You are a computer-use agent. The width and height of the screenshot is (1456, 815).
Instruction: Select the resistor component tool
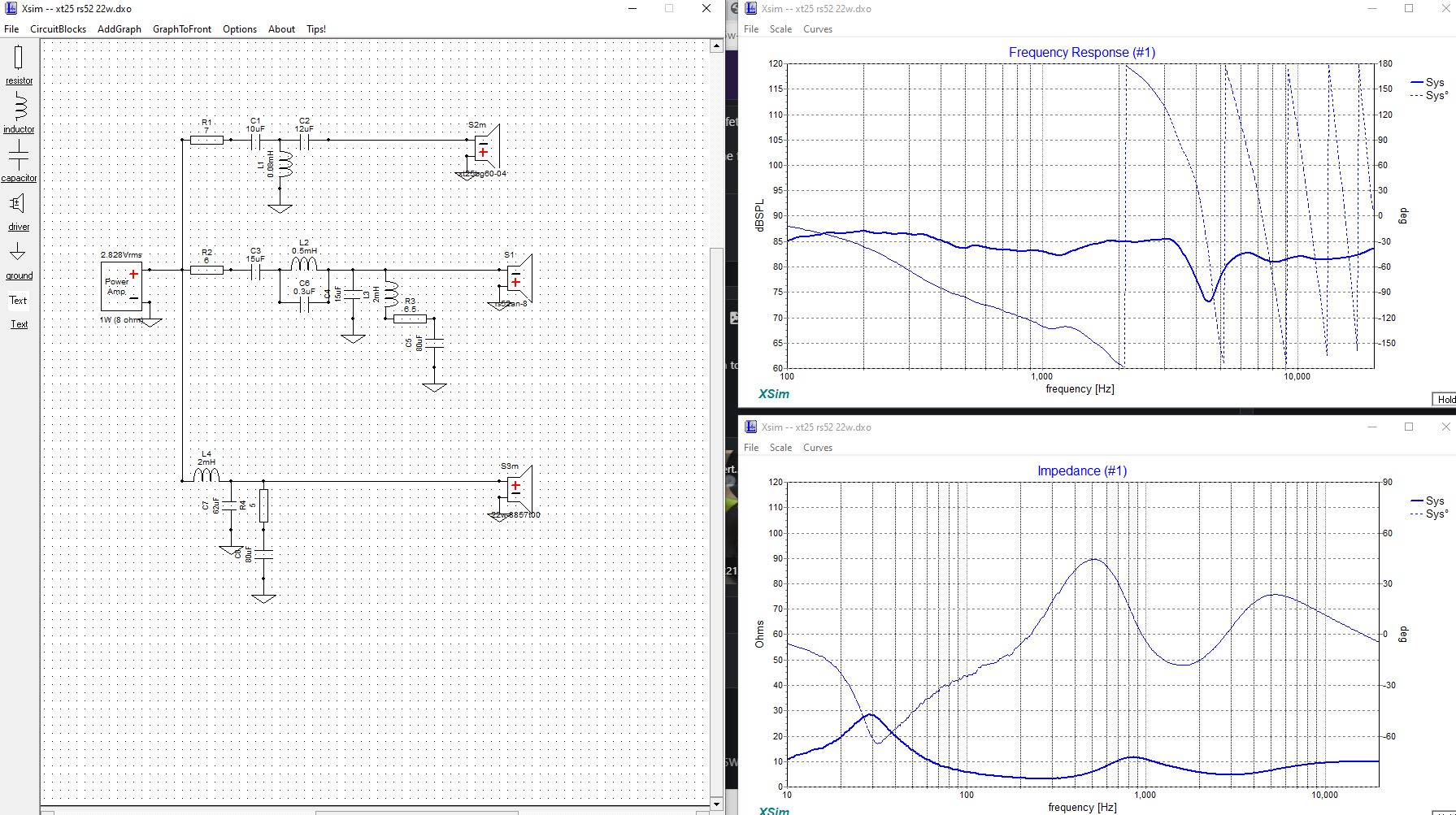point(19,64)
